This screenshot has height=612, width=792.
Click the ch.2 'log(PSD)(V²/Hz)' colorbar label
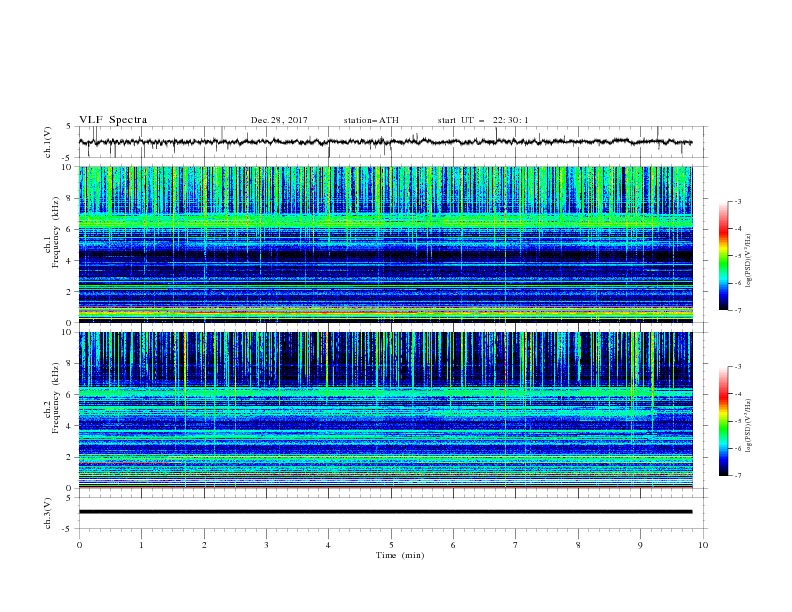pyautogui.click(x=749, y=426)
